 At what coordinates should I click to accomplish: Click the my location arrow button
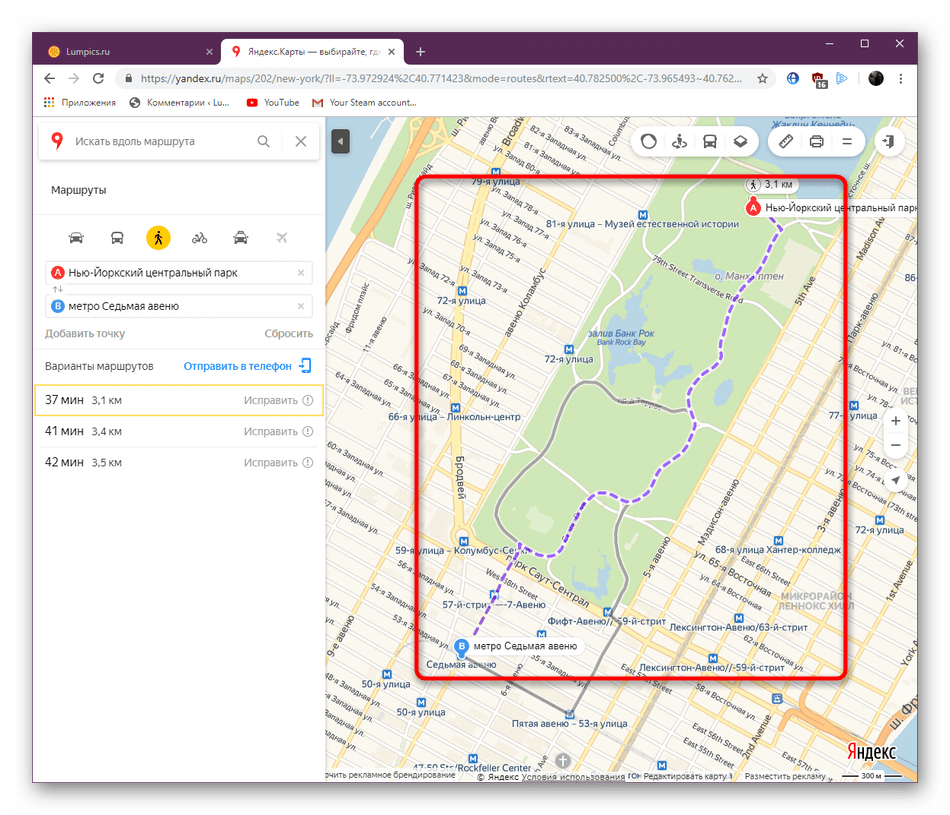point(895,480)
